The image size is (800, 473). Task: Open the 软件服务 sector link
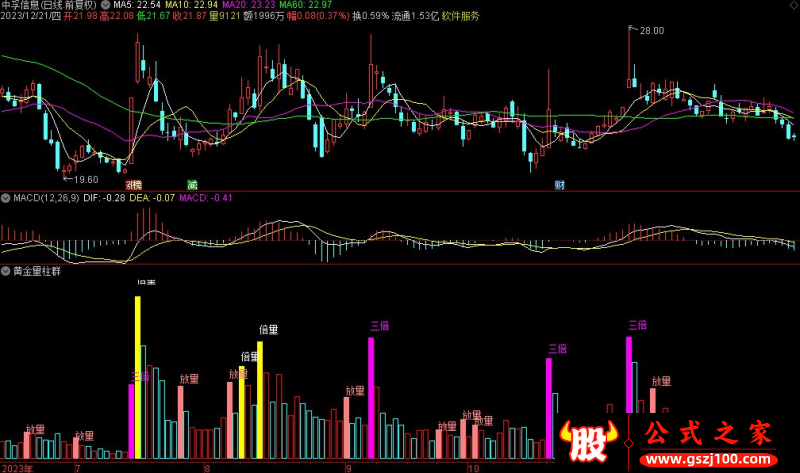coord(461,16)
